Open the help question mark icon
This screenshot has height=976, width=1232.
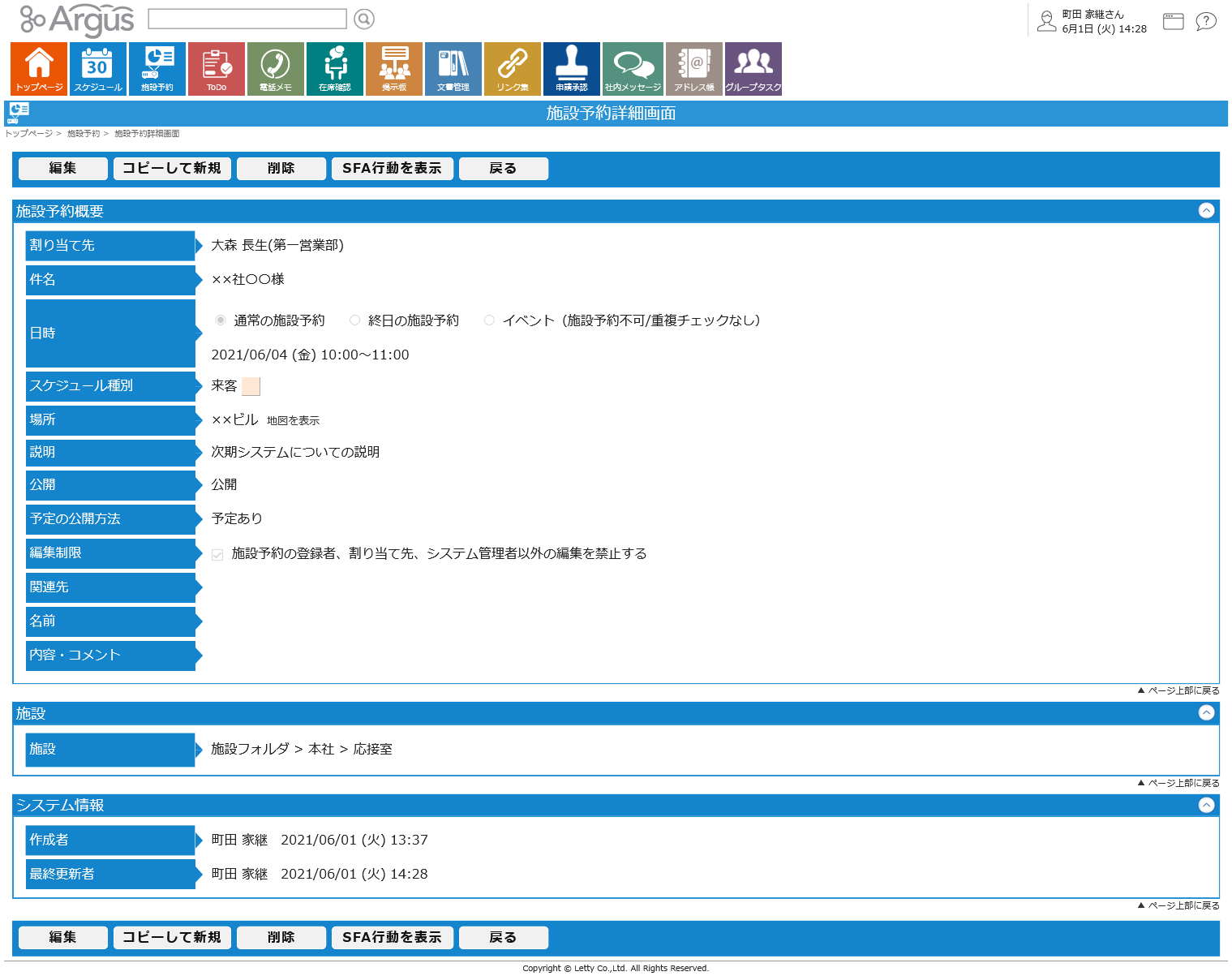(1206, 21)
